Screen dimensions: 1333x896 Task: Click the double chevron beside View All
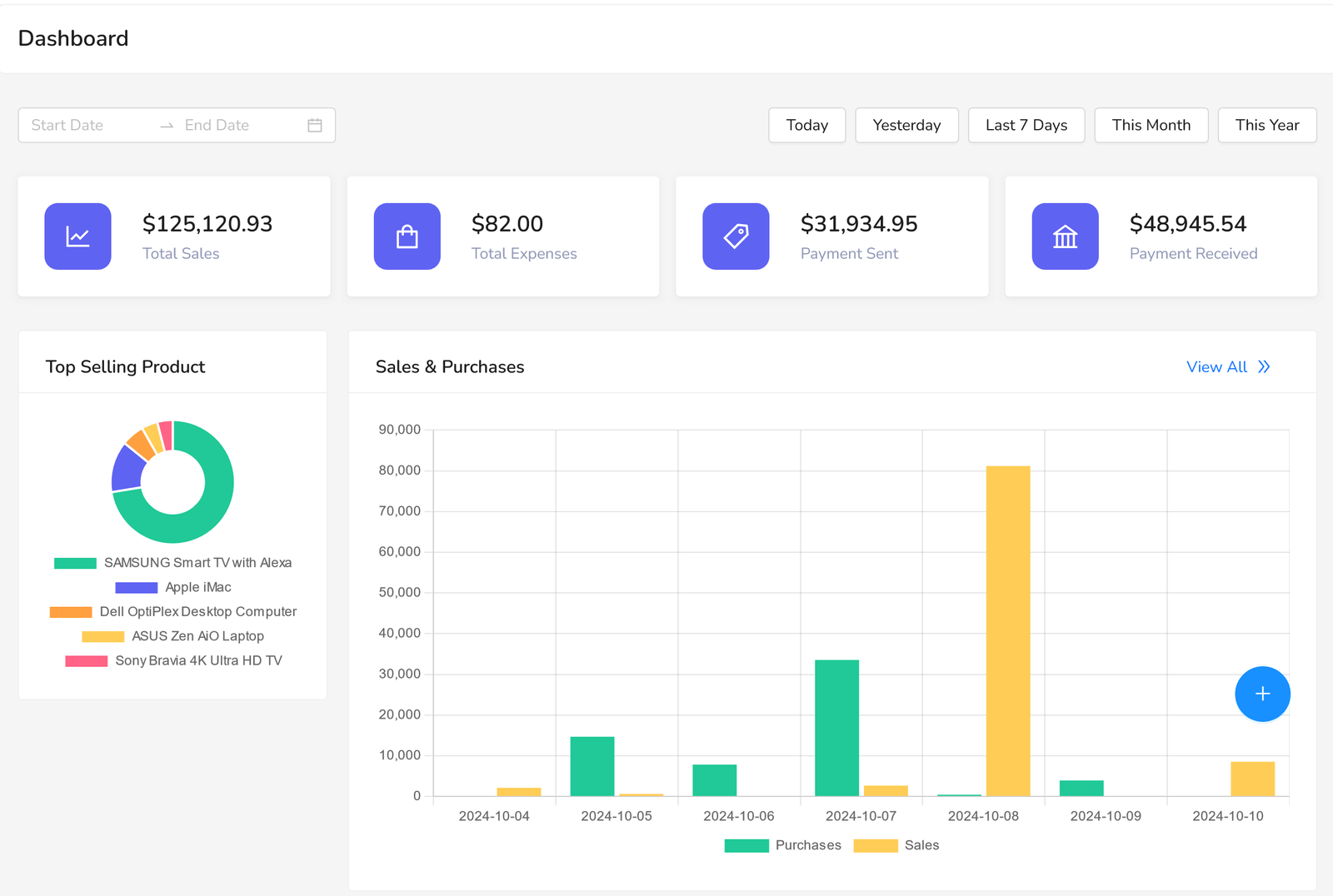[1264, 367]
